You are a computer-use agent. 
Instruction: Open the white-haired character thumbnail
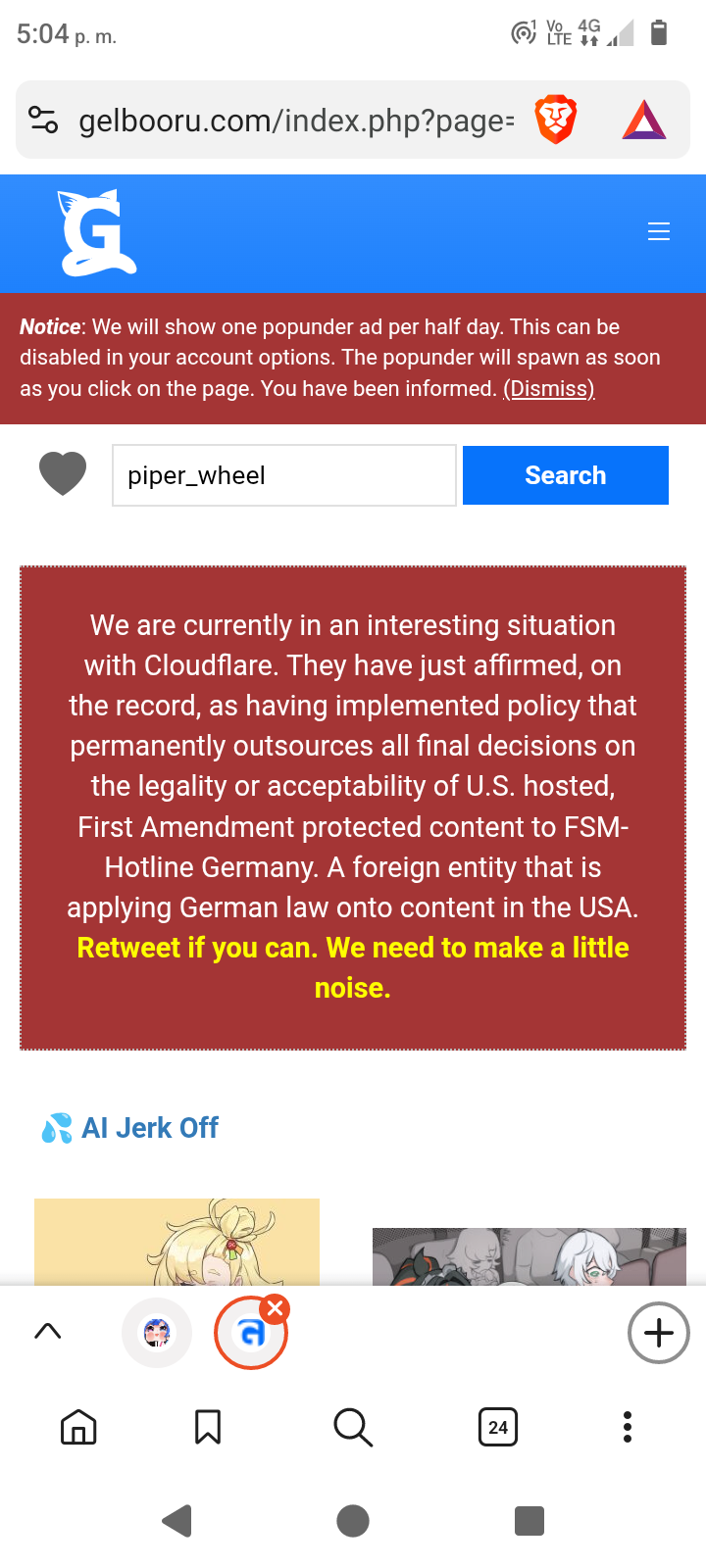coord(529,1256)
